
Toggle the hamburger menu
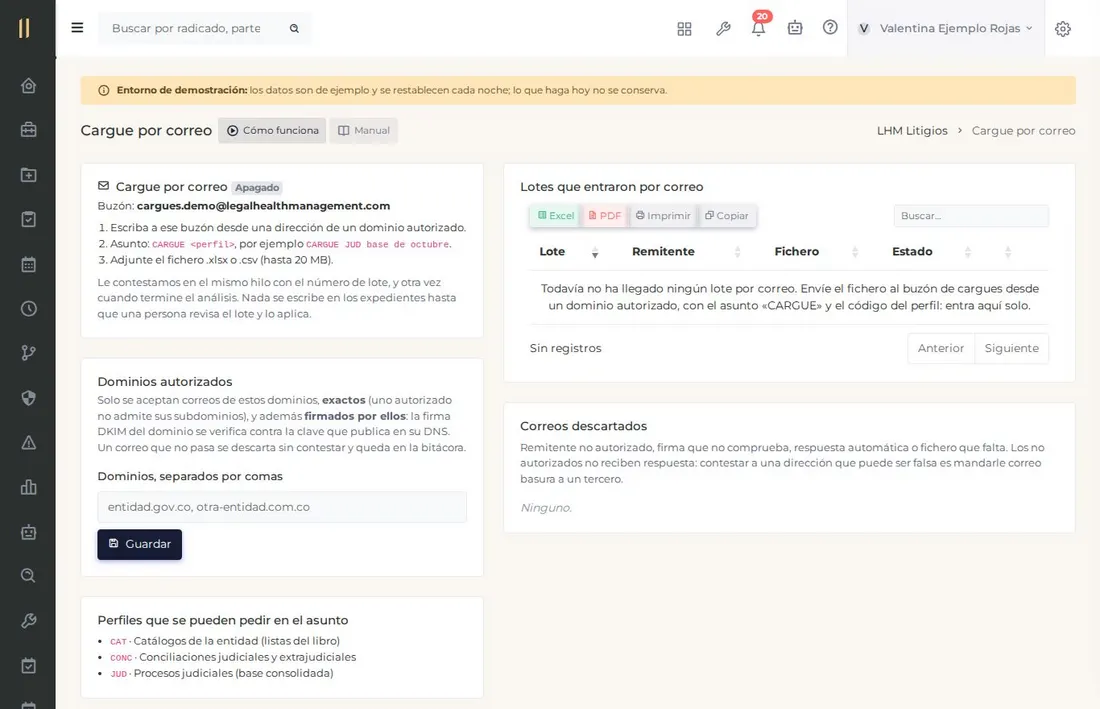[x=77, y=28]
